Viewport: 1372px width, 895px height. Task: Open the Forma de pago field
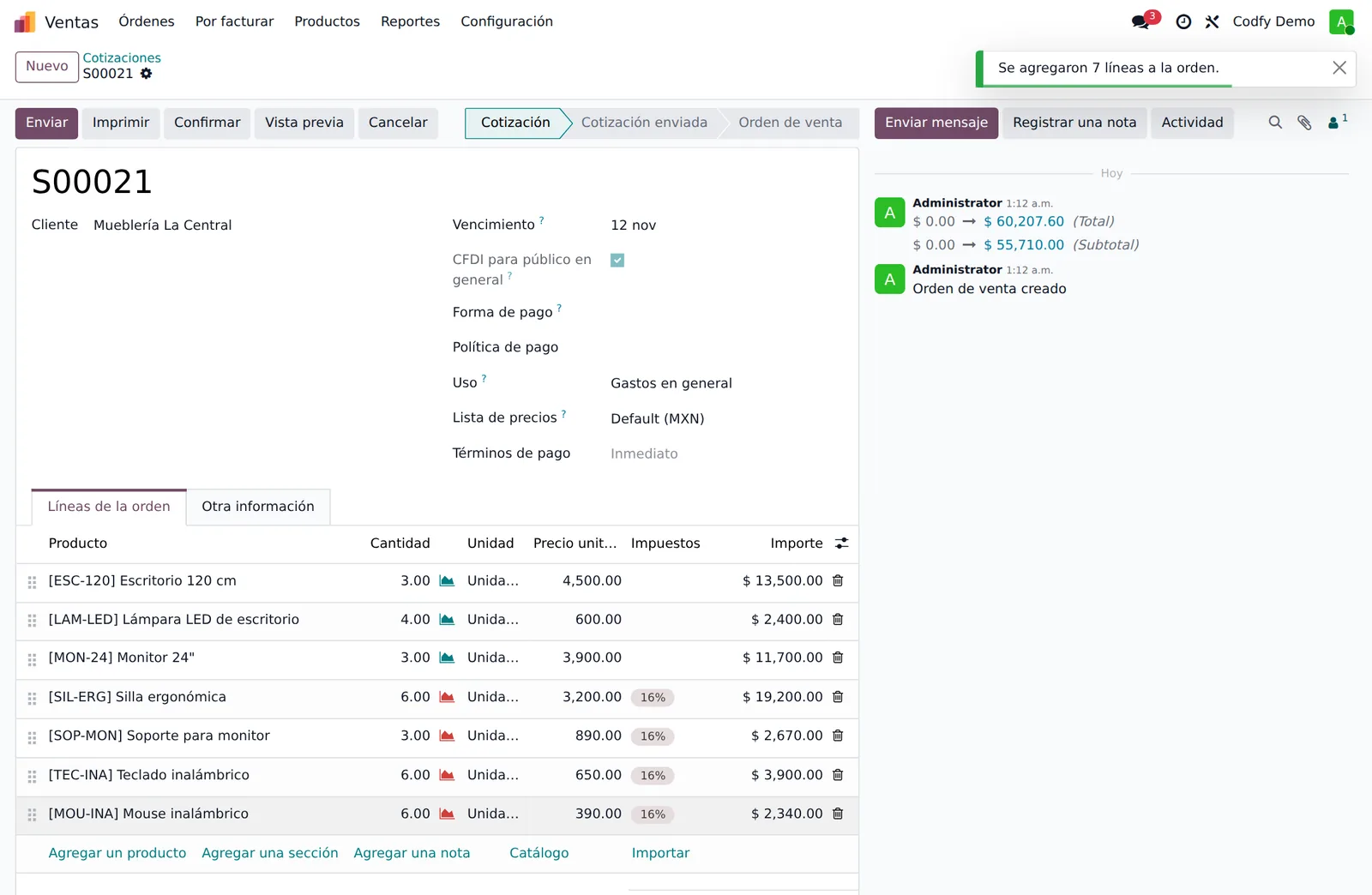click(x=725, y=312)
